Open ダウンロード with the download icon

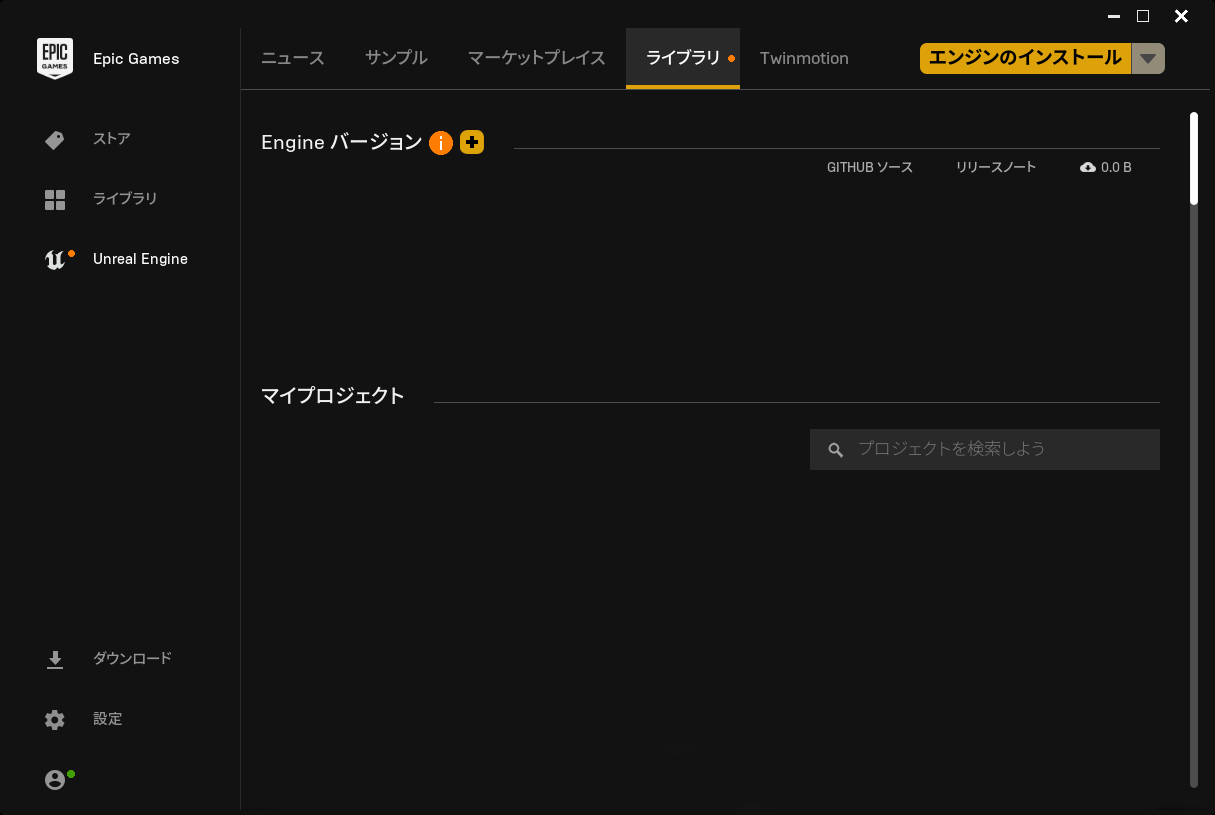(55, 658)
